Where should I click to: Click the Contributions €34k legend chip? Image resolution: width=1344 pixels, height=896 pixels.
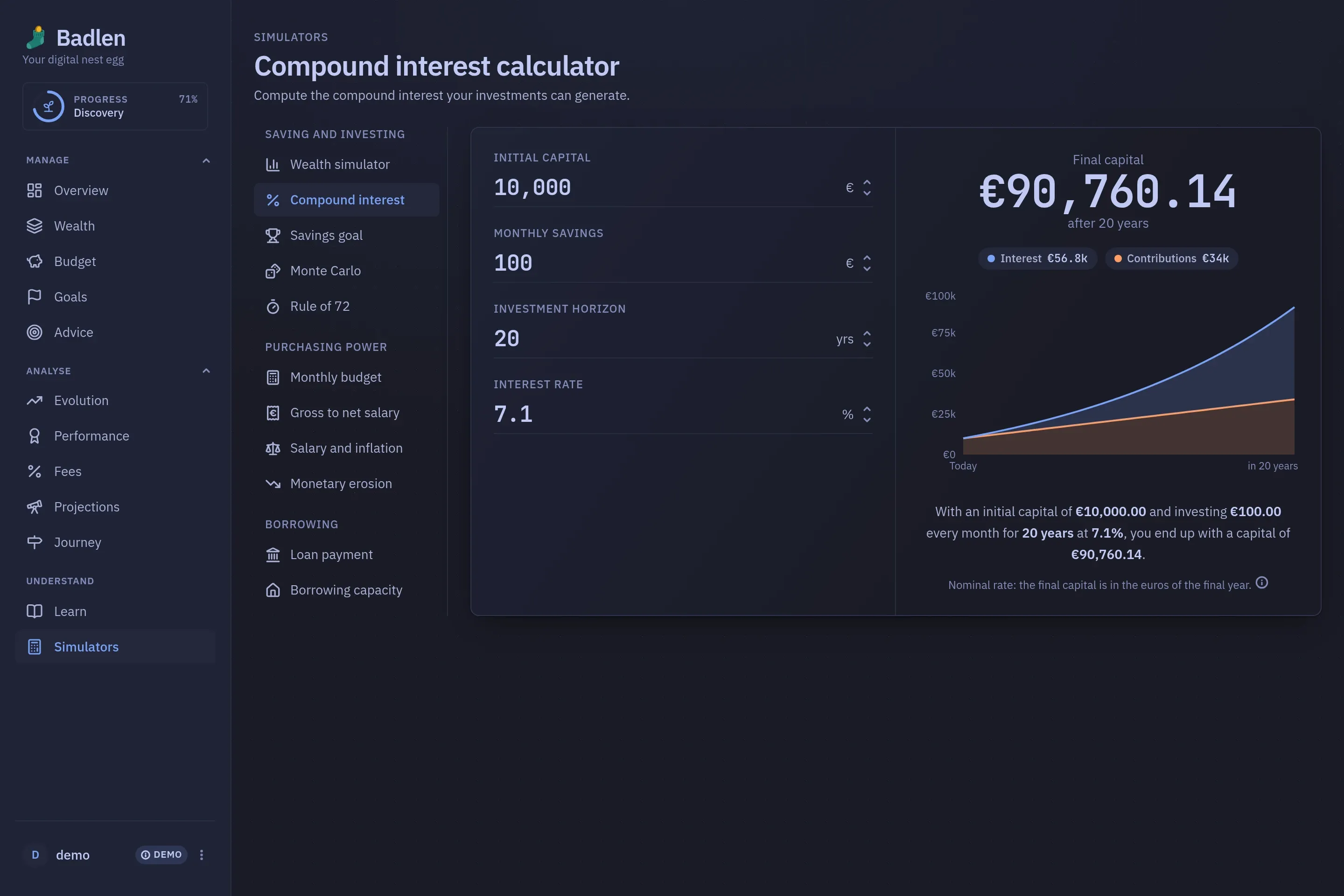coord(1171,258)
